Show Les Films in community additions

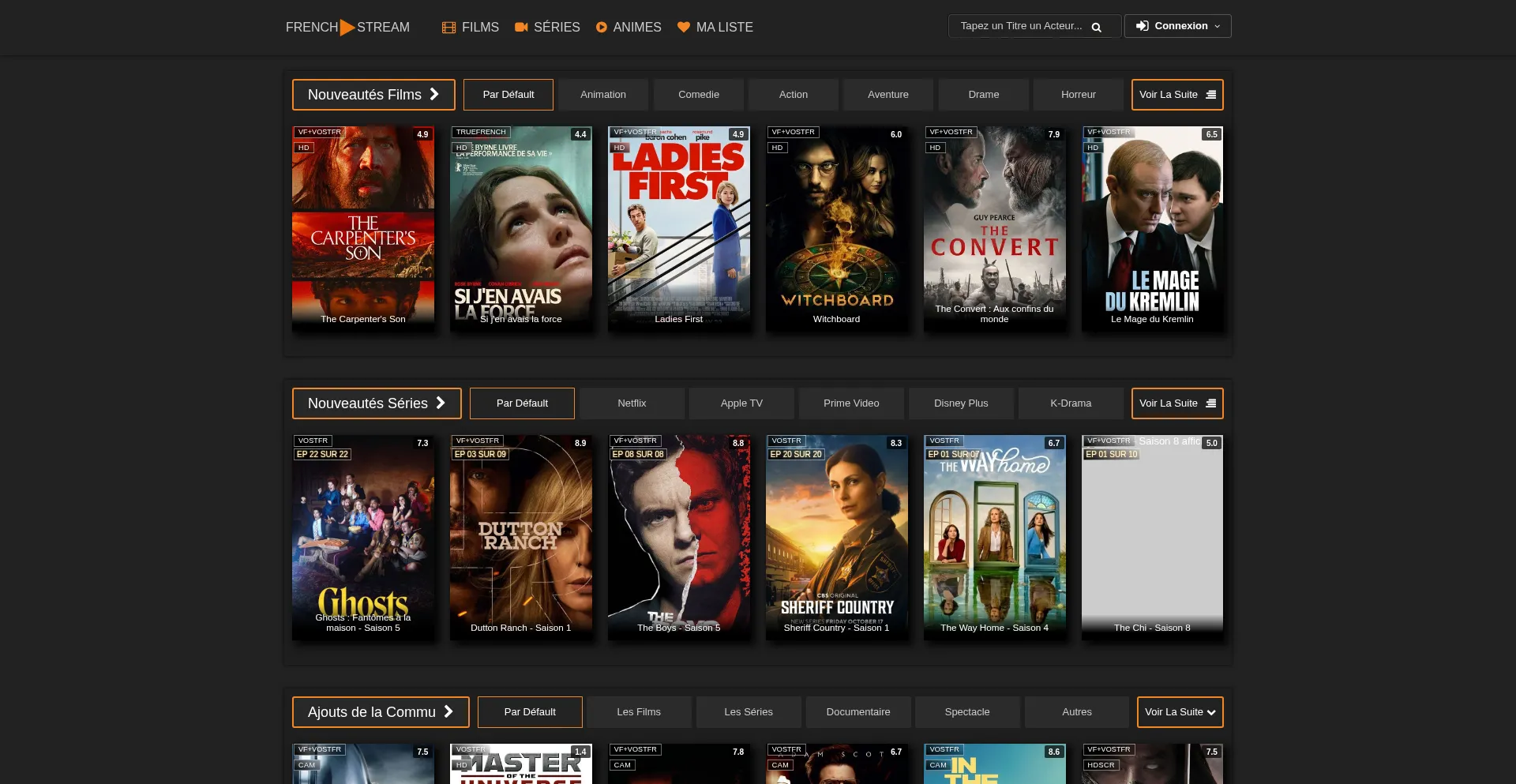click(x=639, y=712)
